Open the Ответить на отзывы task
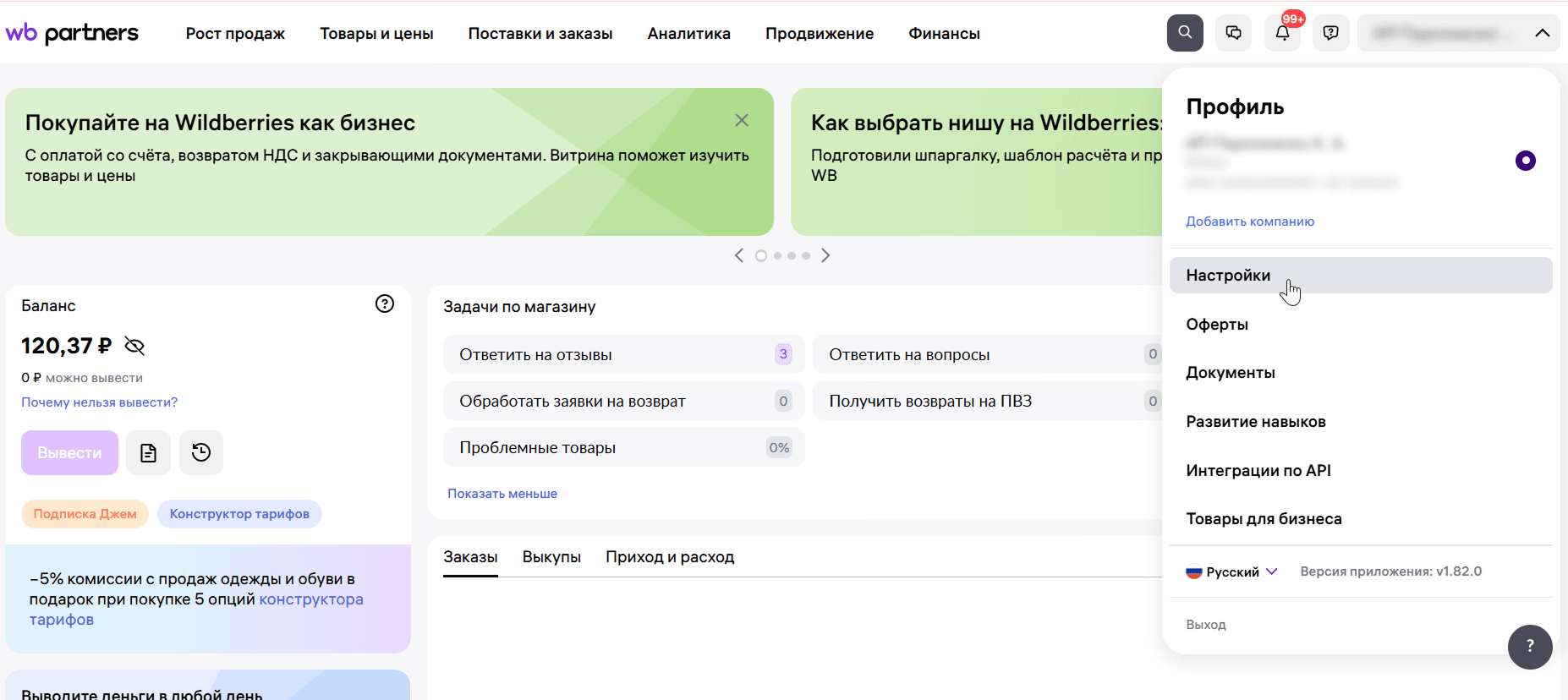Image resolution: width=1568 pixels, height=700 pixels. tap(623, 354)
